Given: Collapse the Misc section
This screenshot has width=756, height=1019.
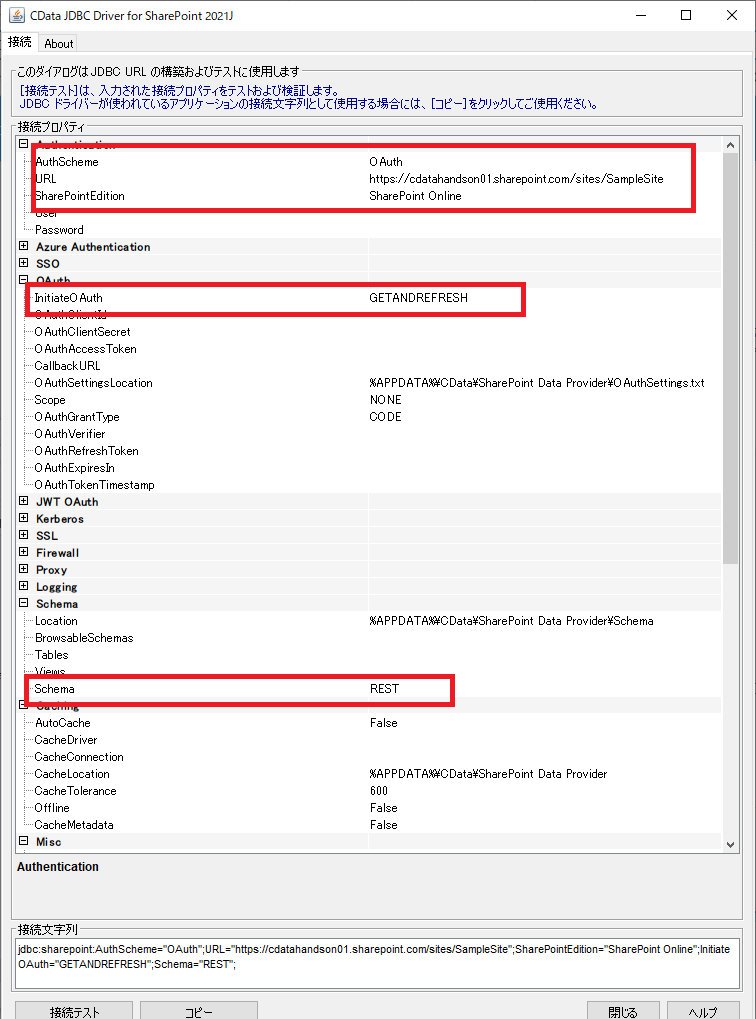Looking at the screenshot, I should (x=23, y=841).
